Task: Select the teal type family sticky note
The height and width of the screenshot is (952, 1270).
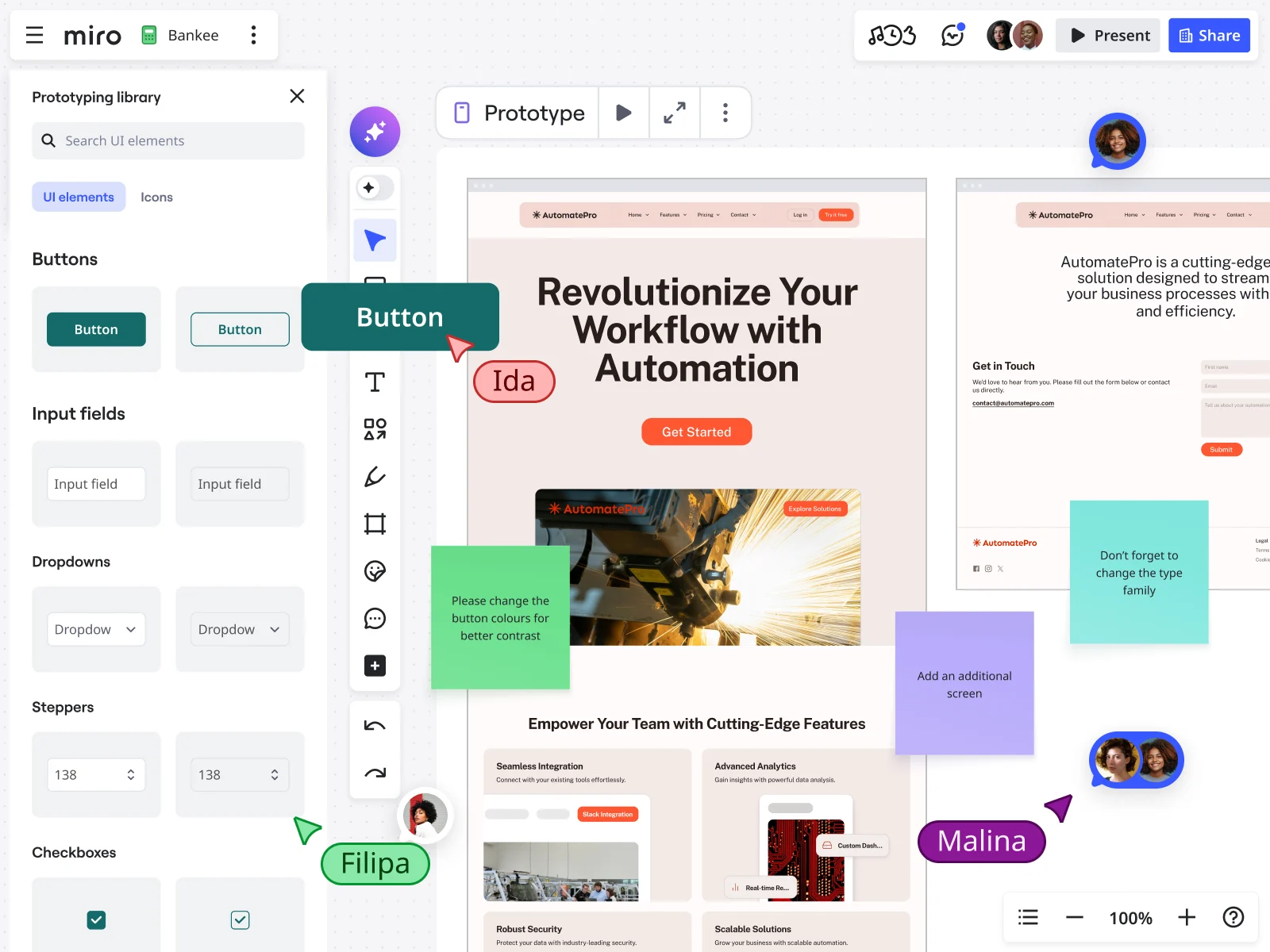Action: tap(1139, 572)
